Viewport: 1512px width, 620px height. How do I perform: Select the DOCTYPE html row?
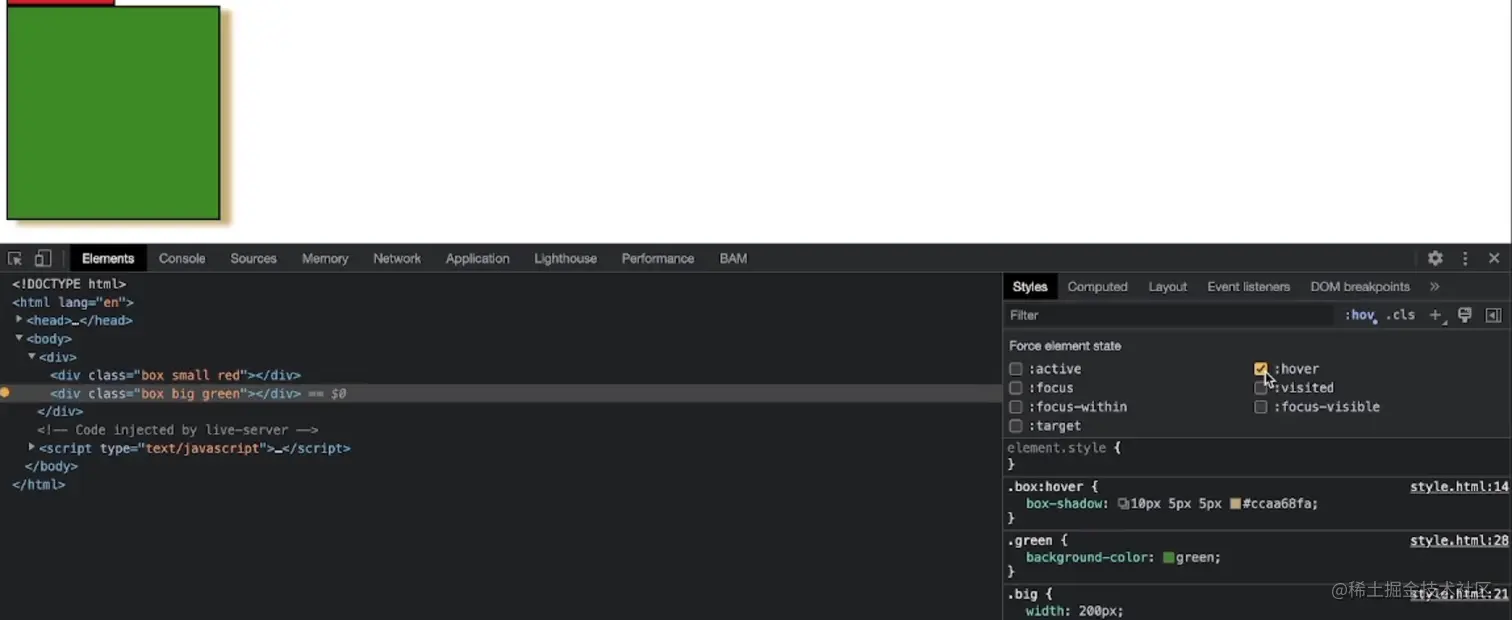(500, 284)
